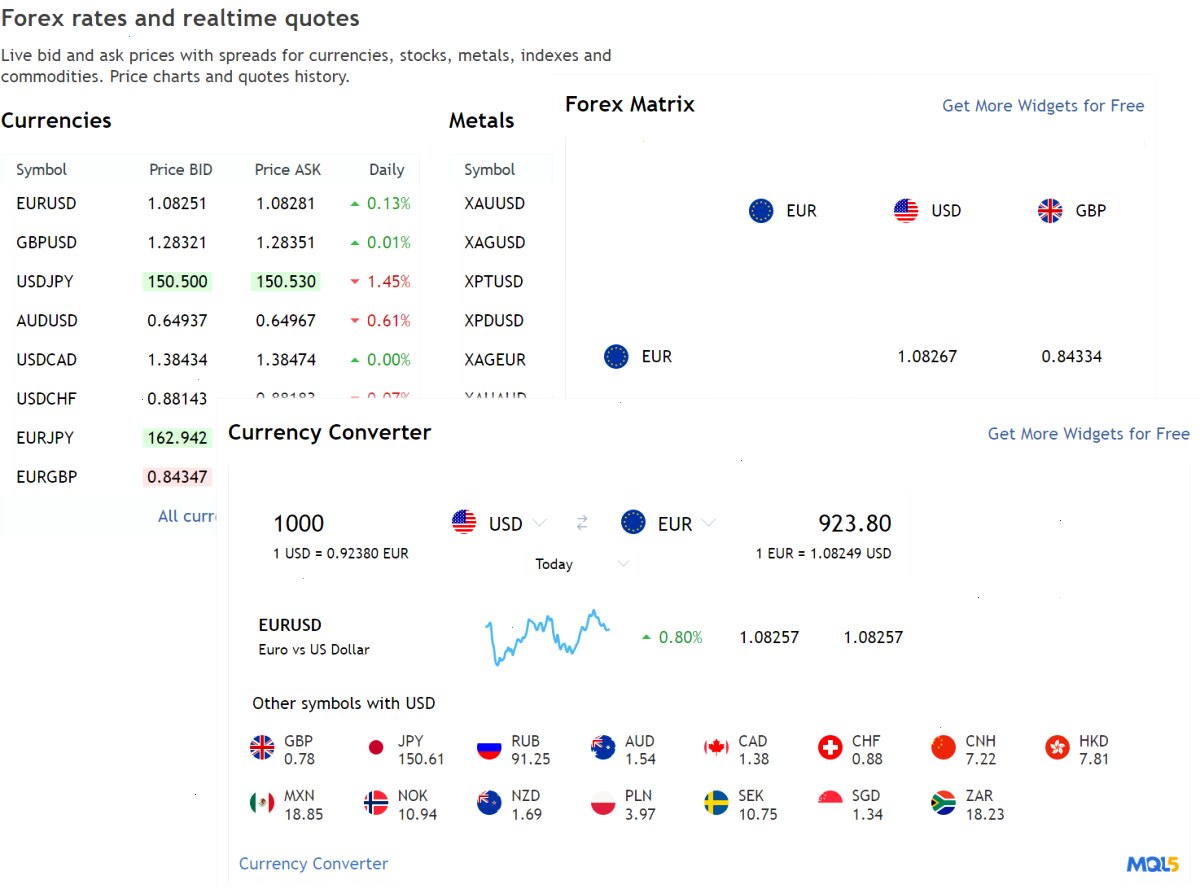
Task: Select the CHF Swiss flag icon
Action: click(x=830, y=747)
